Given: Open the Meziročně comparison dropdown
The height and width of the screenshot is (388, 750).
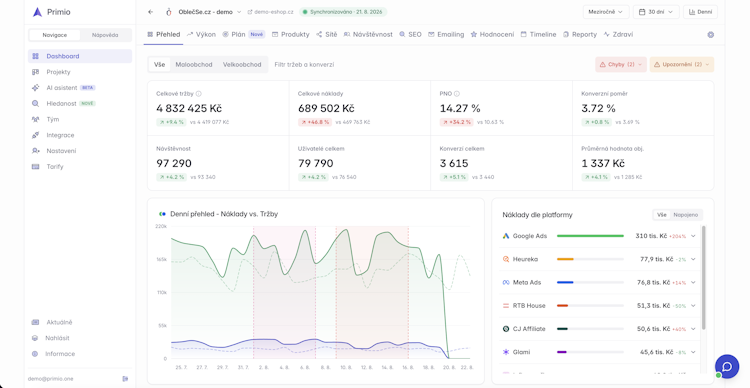Looking at the screenshot, I should pos(606,12).
